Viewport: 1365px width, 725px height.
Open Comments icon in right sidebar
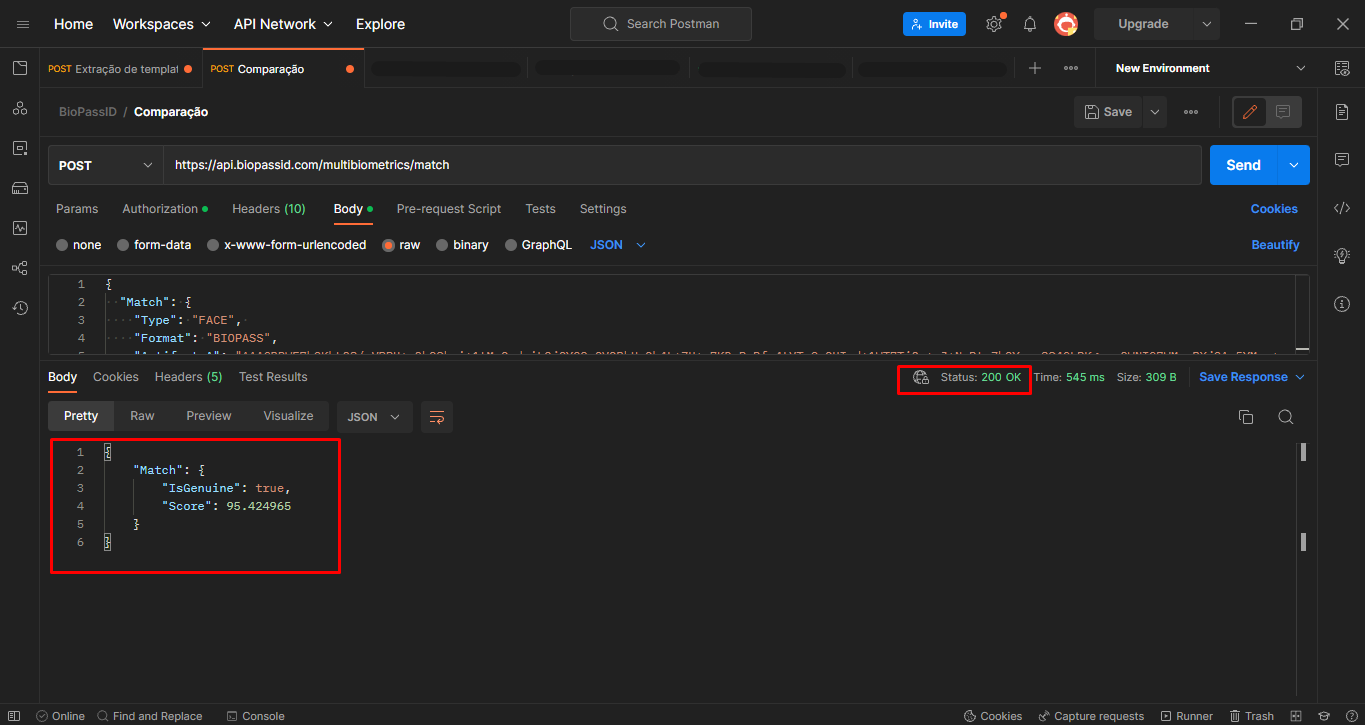pos(1342,160)
